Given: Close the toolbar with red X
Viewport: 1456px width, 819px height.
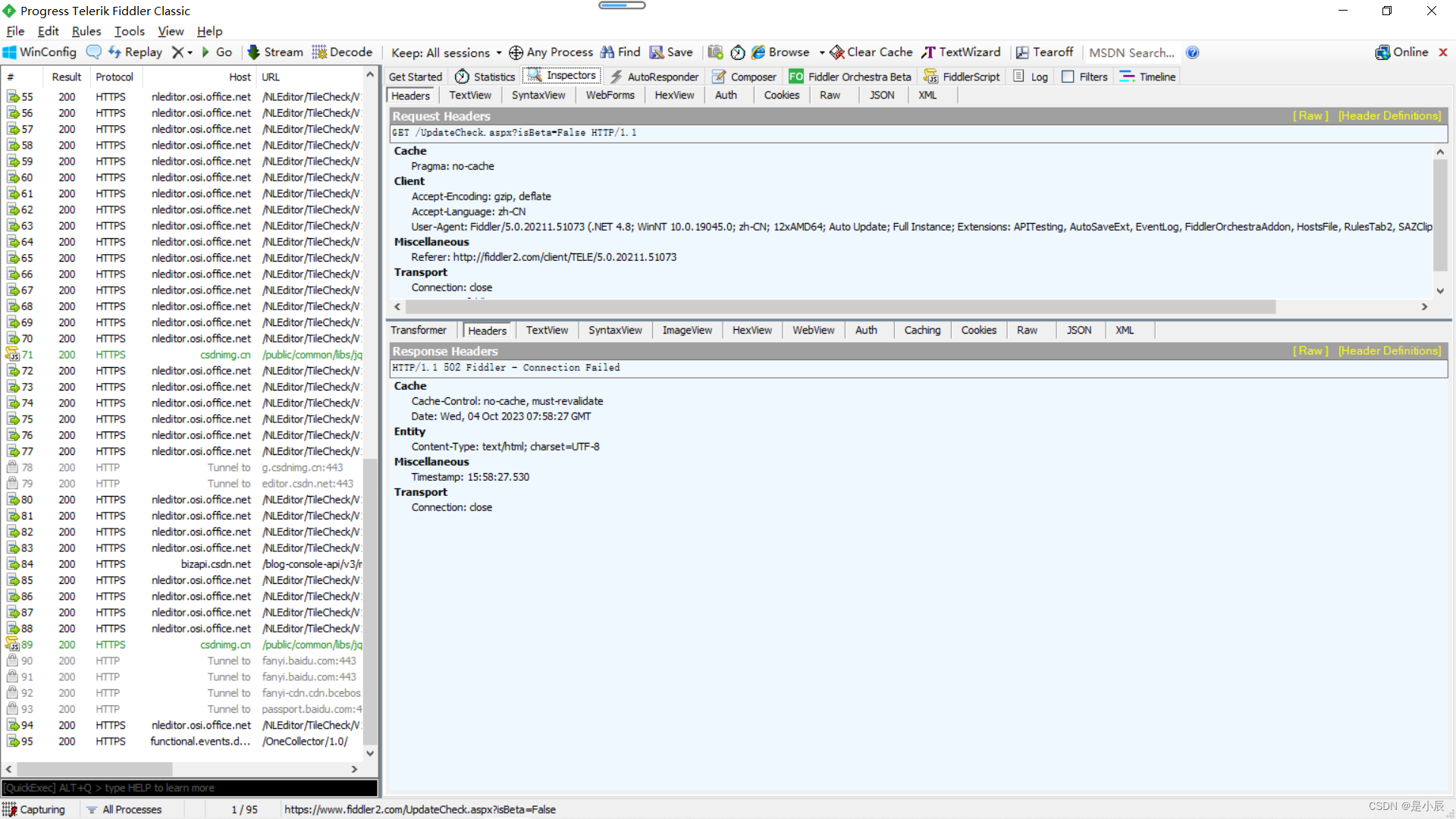Looking at the screenshot, I should pyautogui.click(x=1443, y=52).
